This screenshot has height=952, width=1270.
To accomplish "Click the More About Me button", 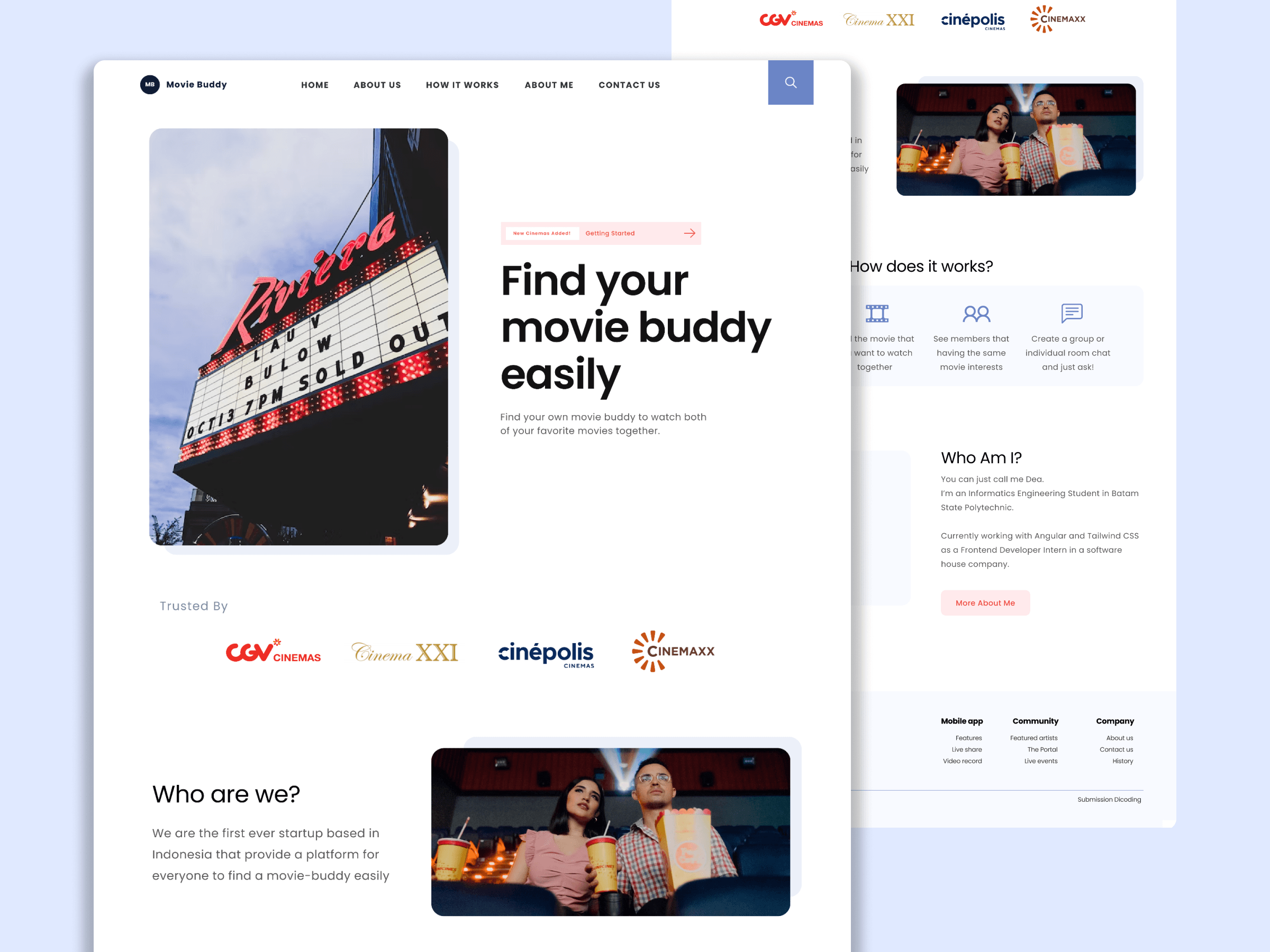I will pyautogui.click(x=985, y=602).
